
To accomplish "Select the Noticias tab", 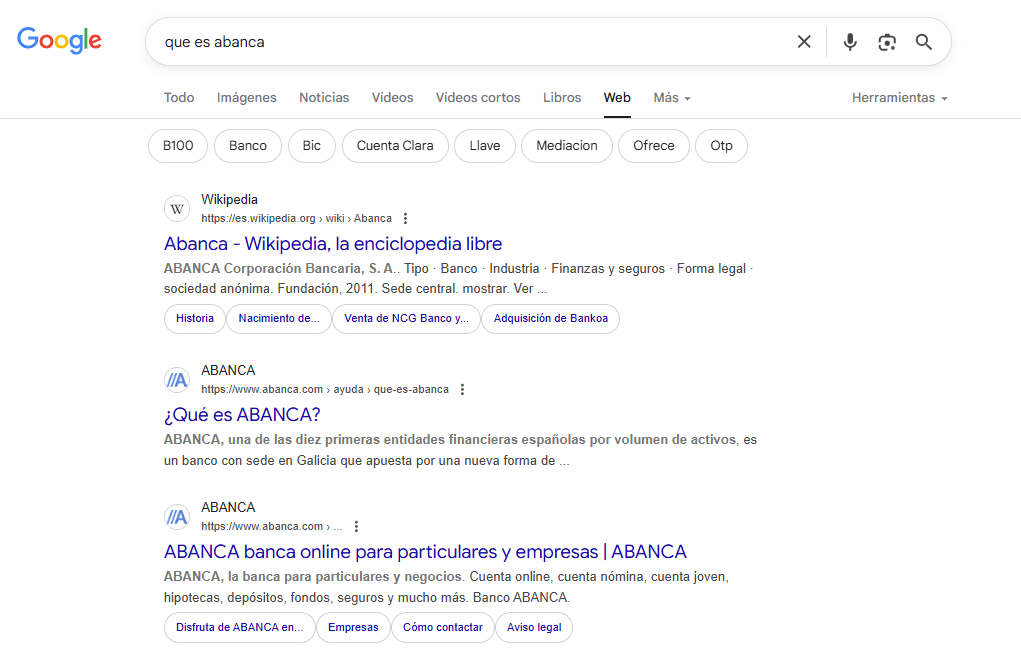I will tap(324, 98).
